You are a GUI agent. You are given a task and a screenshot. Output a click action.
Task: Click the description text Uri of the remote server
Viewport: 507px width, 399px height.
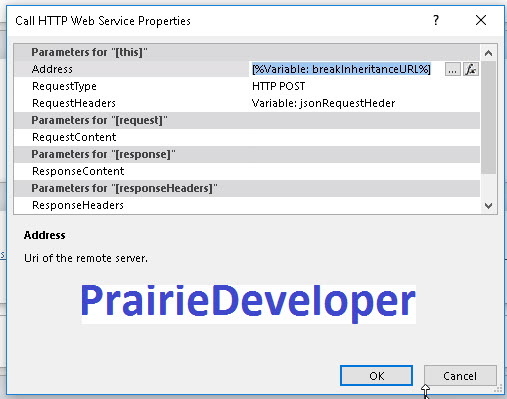86,258
